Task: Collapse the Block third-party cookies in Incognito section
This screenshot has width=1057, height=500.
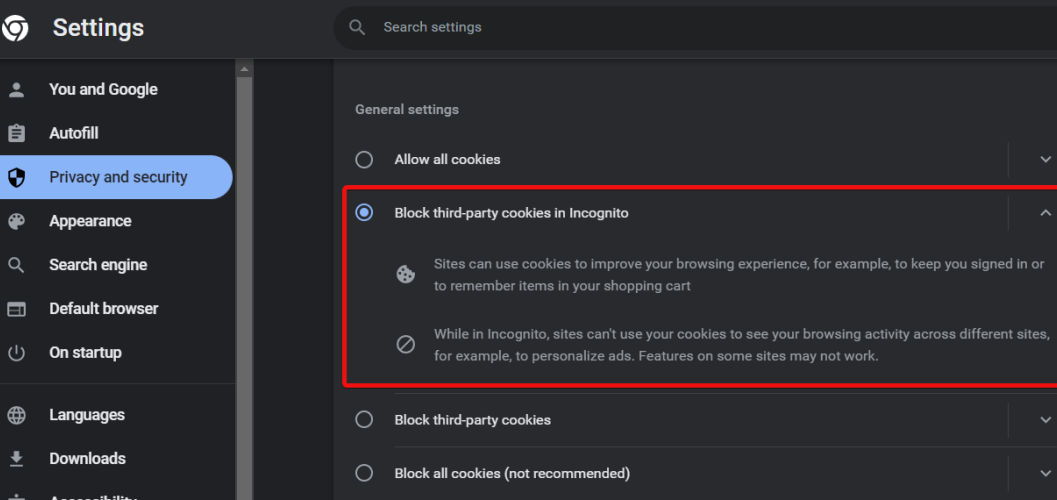Action: pyautogui.click(x=1045, y=213)
